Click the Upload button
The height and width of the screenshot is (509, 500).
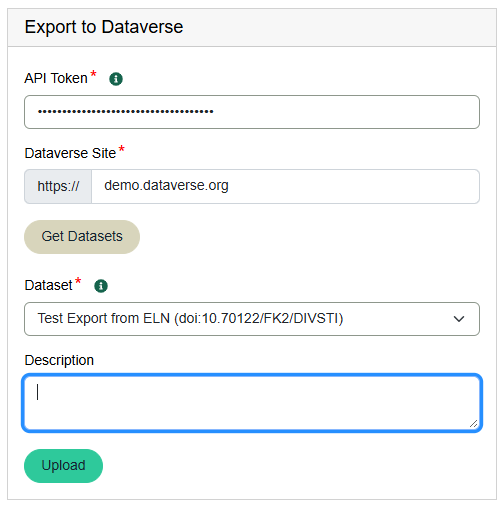coord(63,466)
